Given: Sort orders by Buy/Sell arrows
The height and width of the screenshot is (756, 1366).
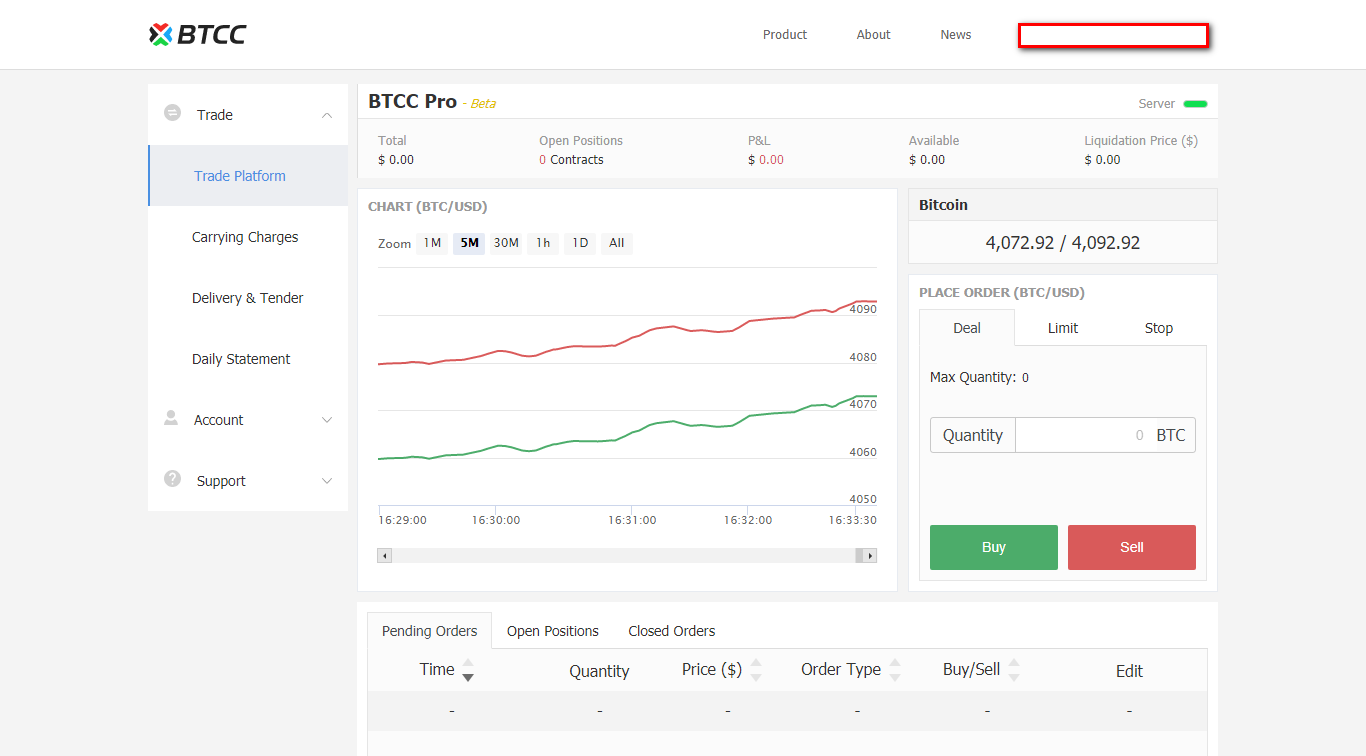Looking at the screenshot, I should (x=1014, y=670).
